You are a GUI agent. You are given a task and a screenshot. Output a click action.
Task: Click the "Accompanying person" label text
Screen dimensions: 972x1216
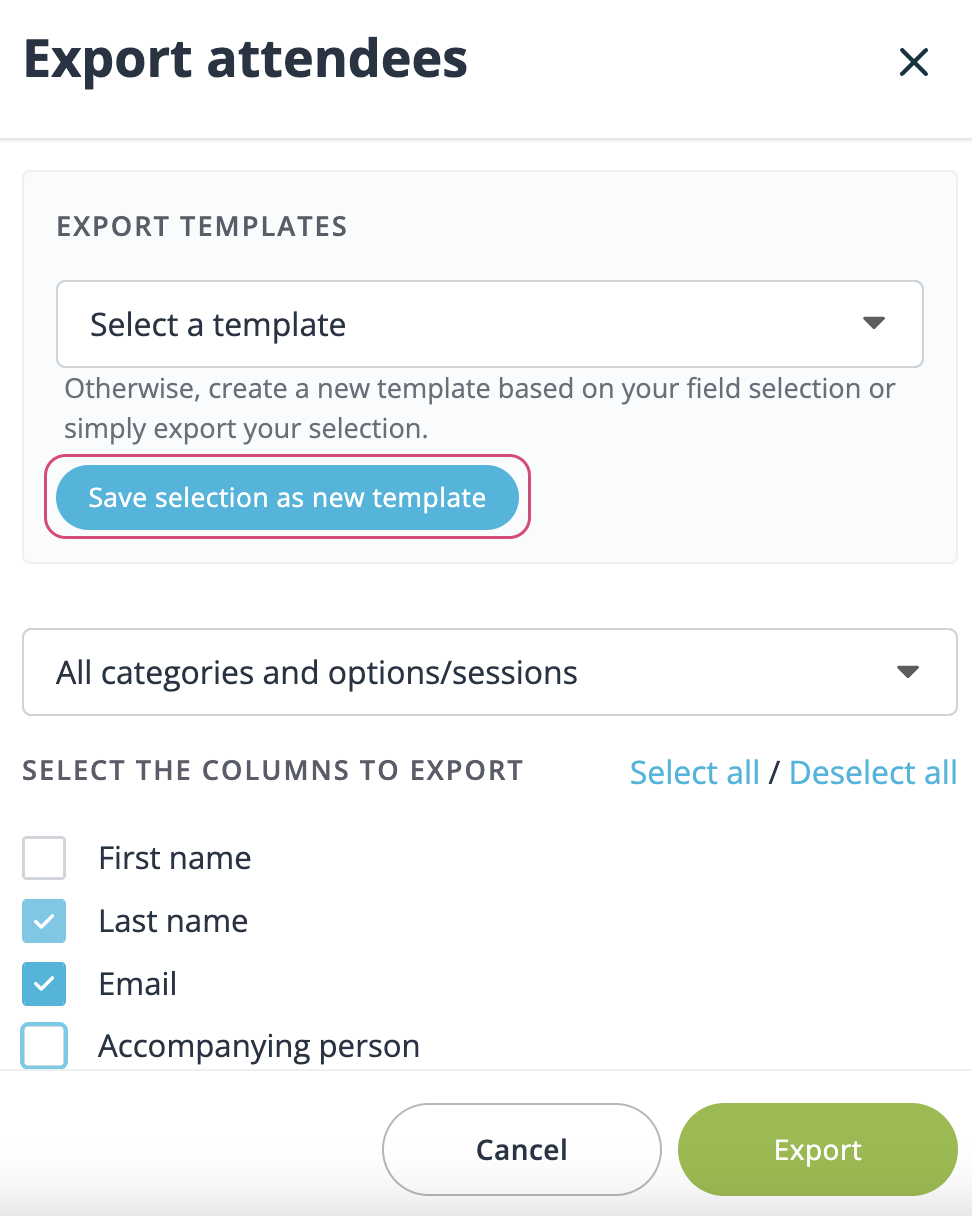tap(258, 1046)
